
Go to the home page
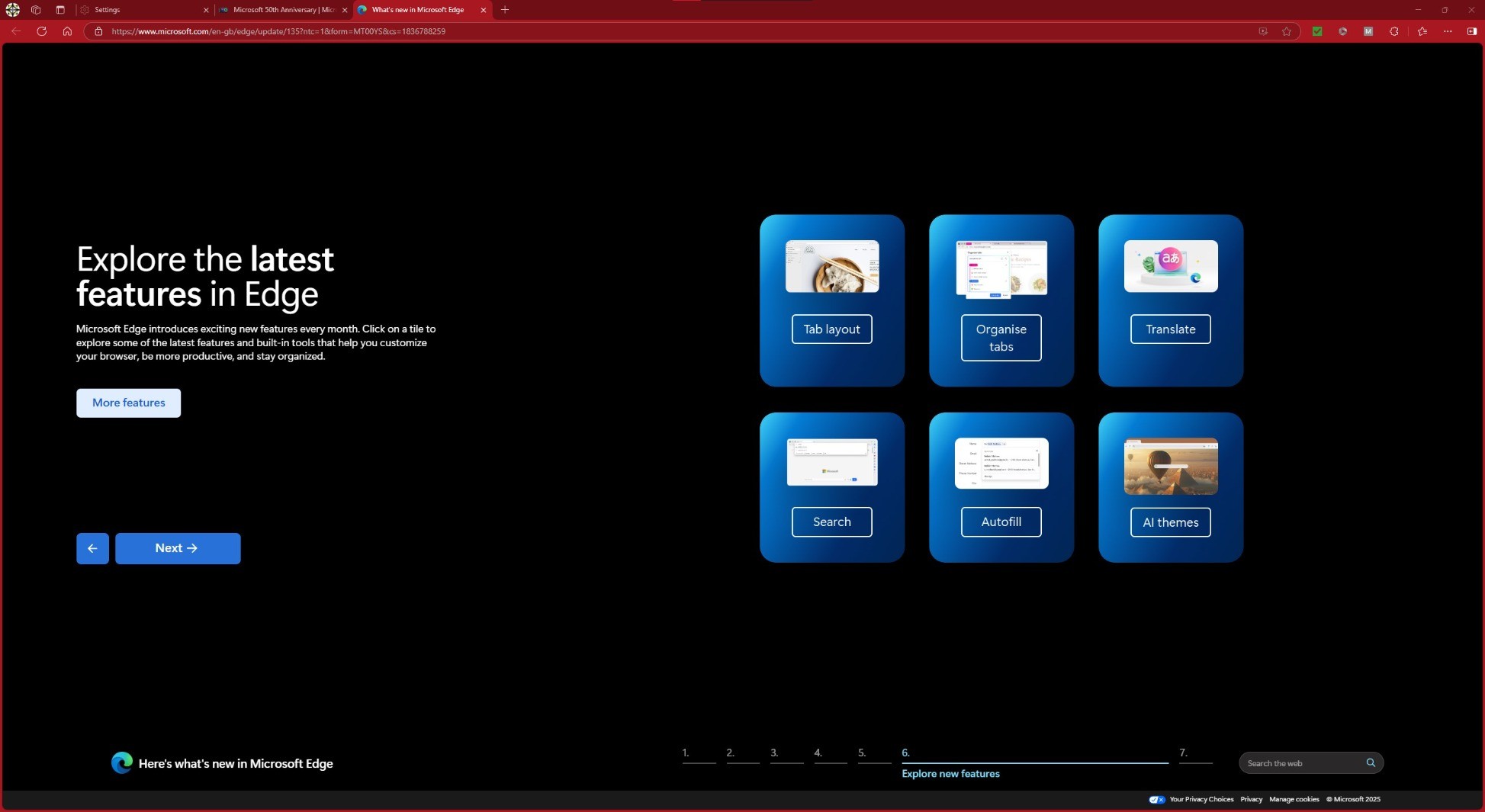[x=67, y=31]
